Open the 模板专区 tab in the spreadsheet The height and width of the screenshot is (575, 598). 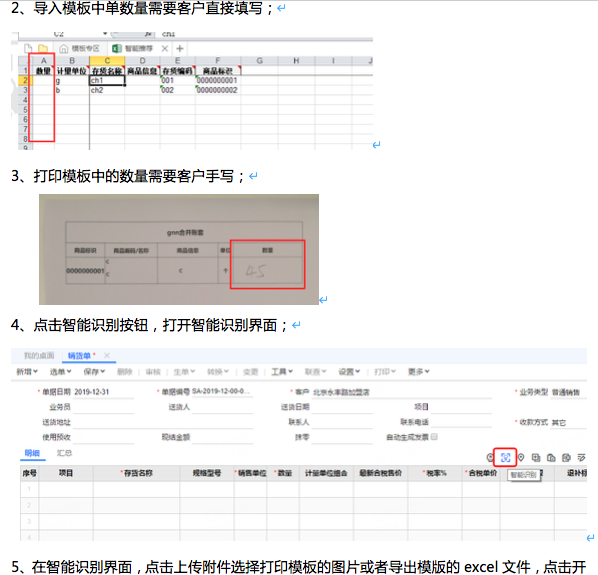point(79,48)
